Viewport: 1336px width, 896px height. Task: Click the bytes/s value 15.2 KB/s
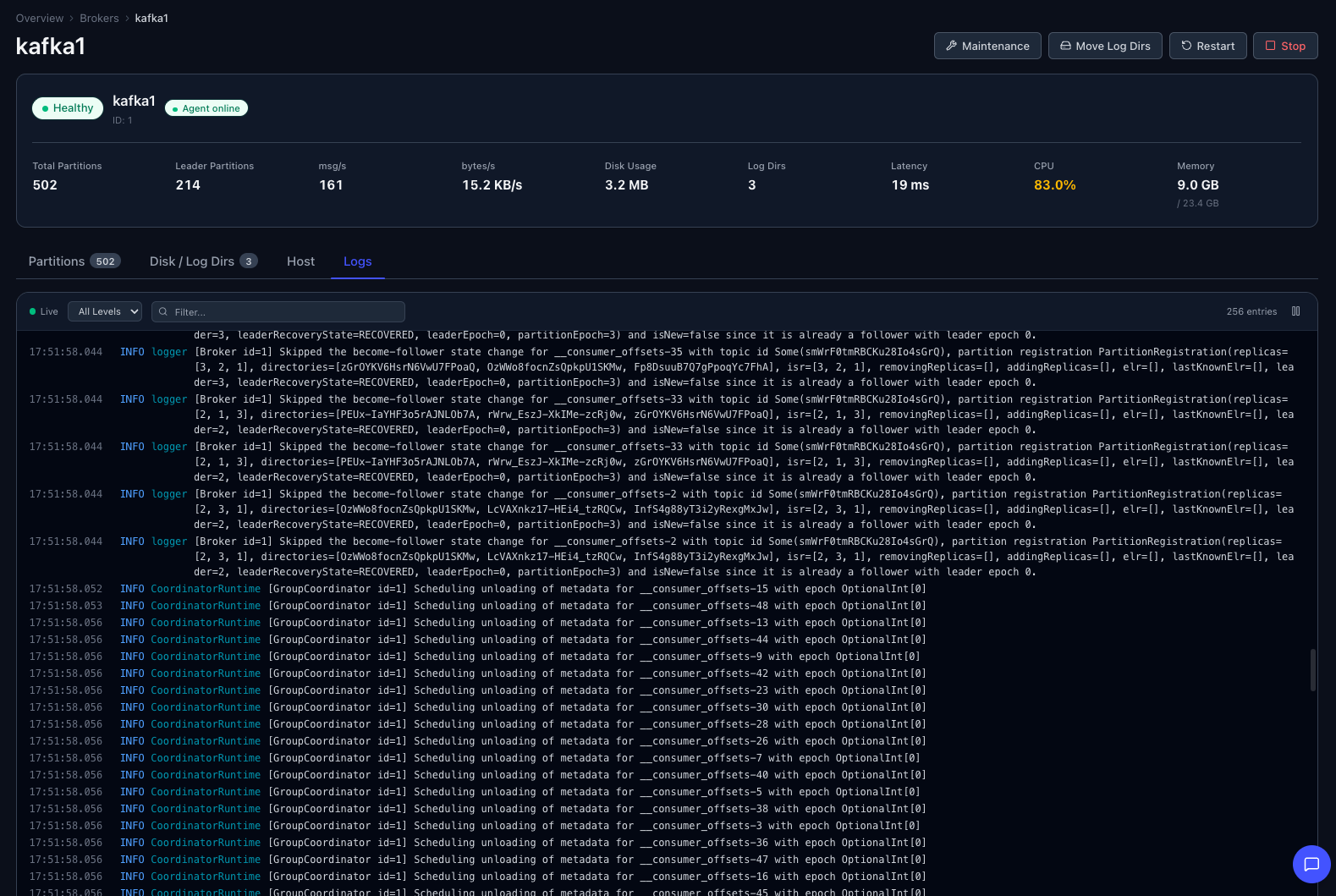(492, 184)
